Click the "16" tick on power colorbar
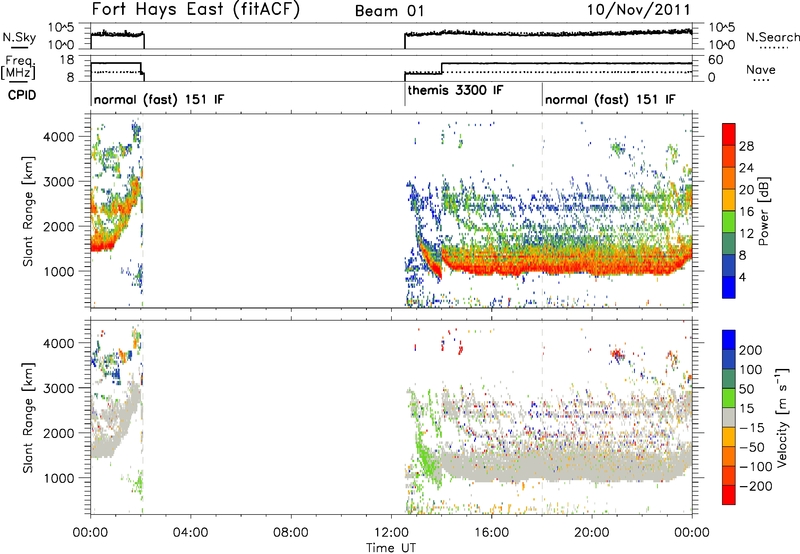 pyautogui.click(x=746, y=212)
